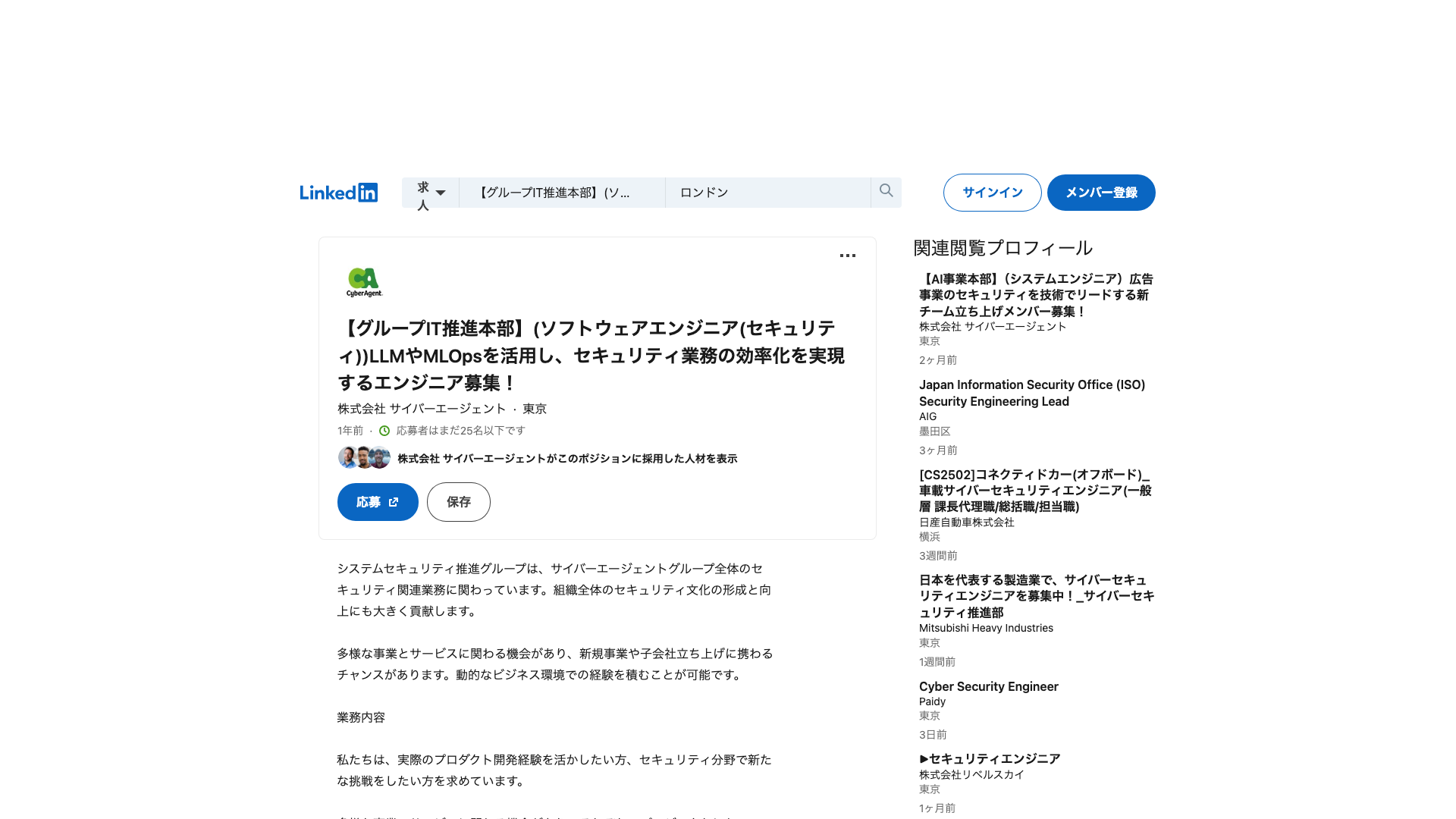This screenshot has width=1456, height=819.
Task: Click the main job title heading
Action: coord(591,356)
